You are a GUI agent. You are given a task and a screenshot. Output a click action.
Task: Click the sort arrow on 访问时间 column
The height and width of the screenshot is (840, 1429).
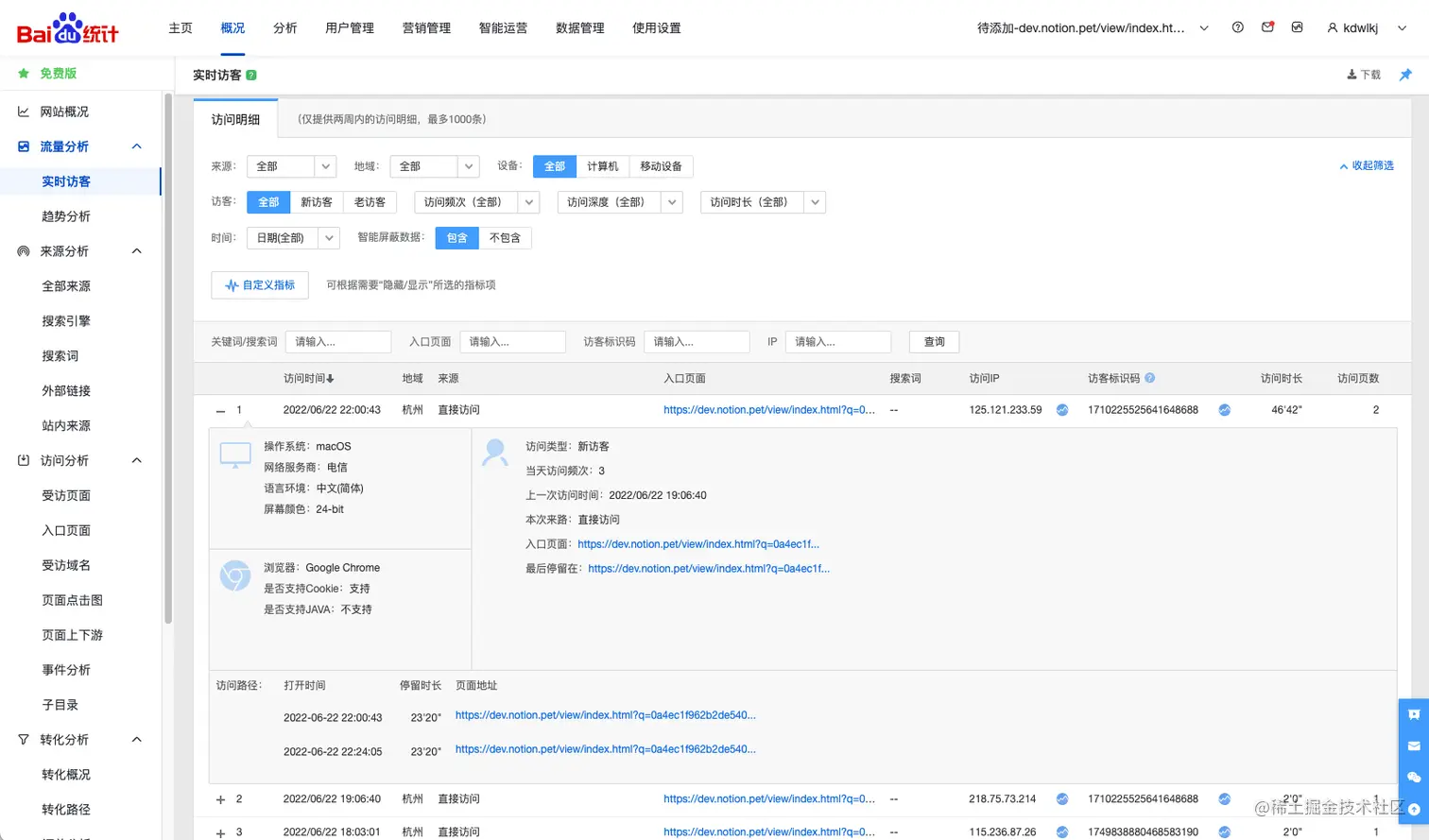coord(330,379)
